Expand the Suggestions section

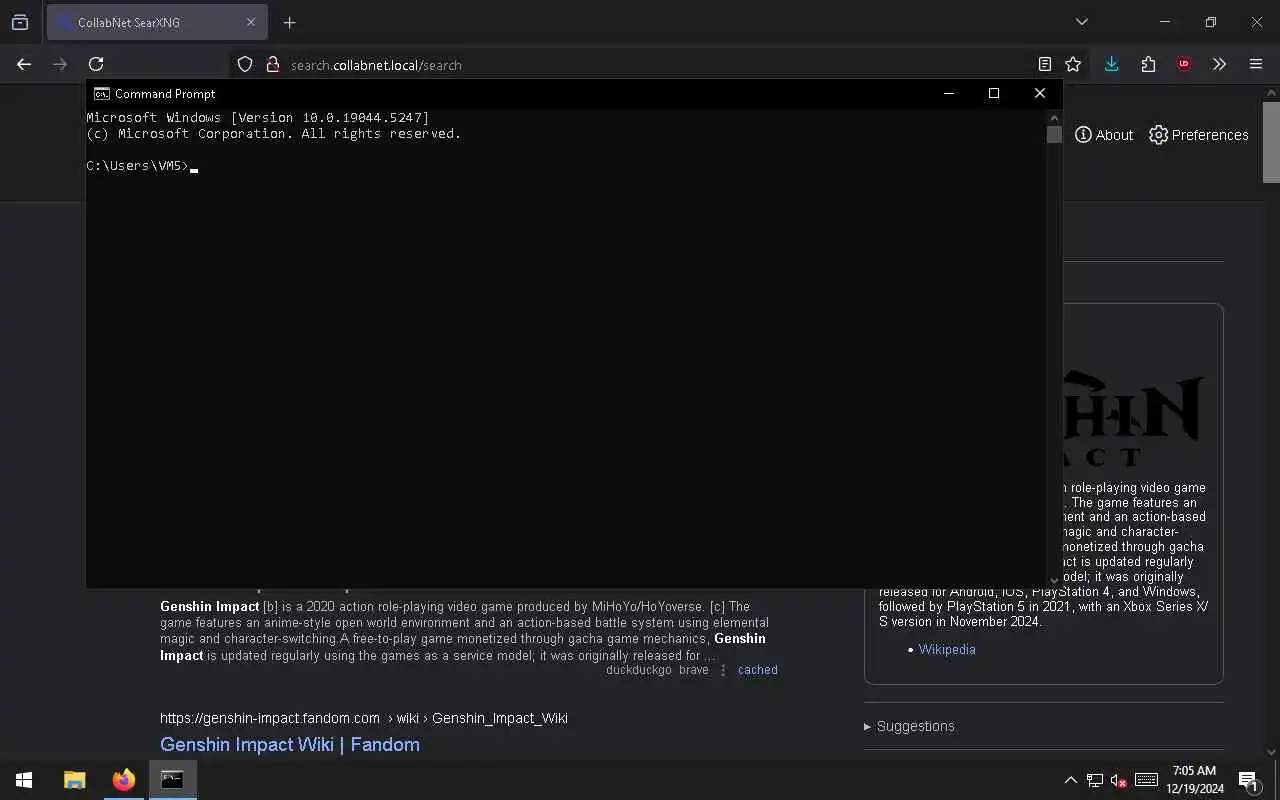pyautogui.click(x=909, y=726)
